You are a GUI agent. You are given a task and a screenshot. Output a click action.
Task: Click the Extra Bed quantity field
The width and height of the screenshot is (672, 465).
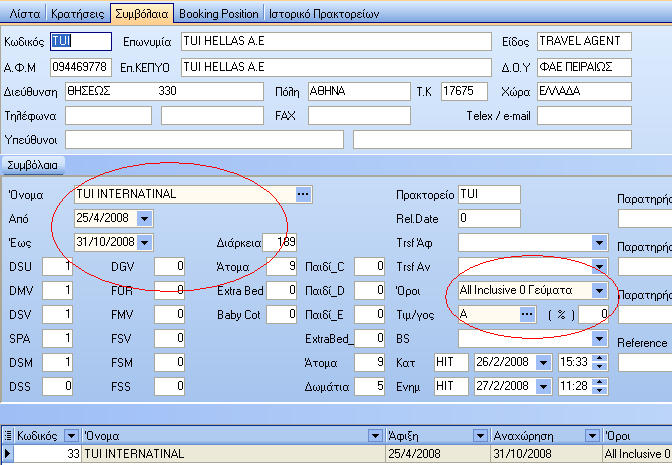coord(282,291)
